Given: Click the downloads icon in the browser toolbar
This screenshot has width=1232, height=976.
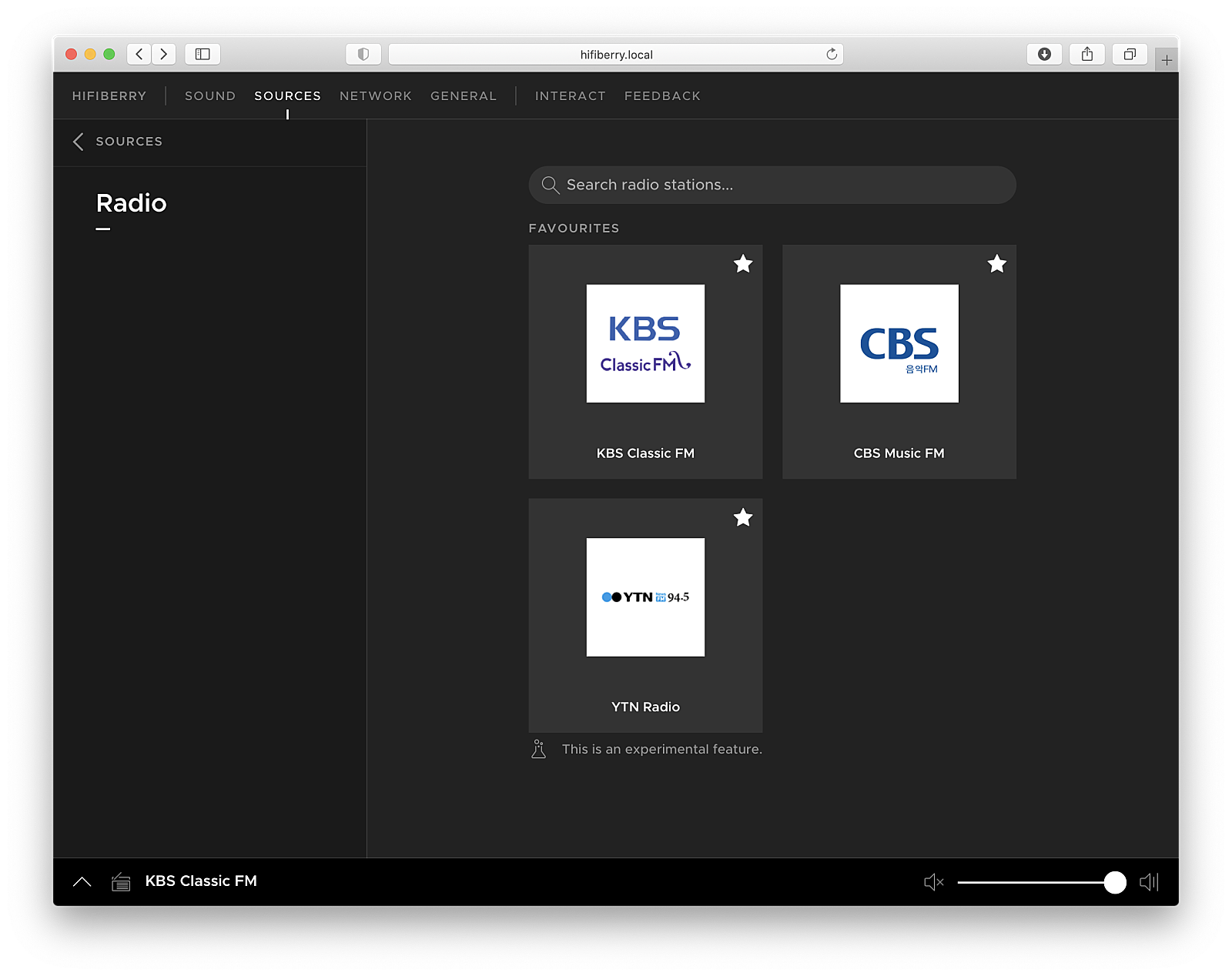Looking at the screenshot, I should [x=1044, y=54].
